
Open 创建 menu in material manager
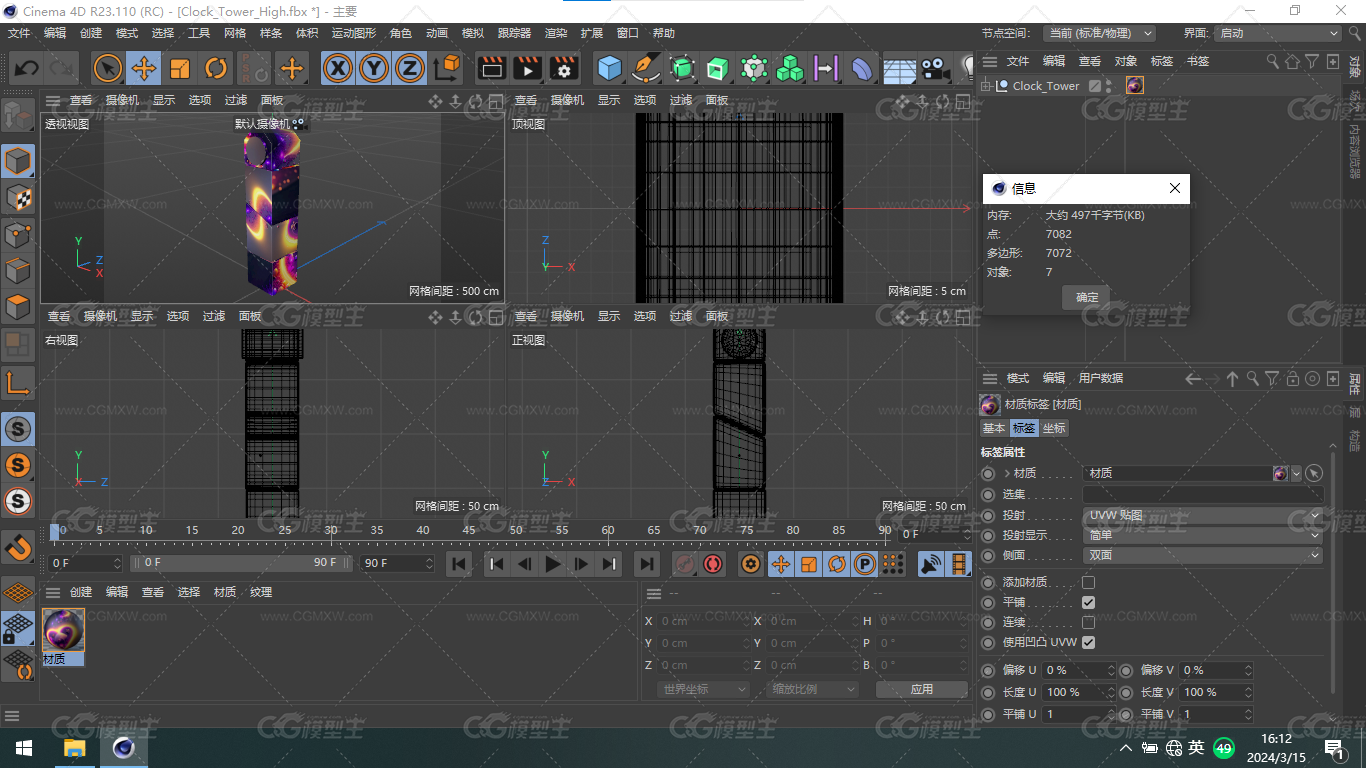pyautogui.click(x=81, y=592)
